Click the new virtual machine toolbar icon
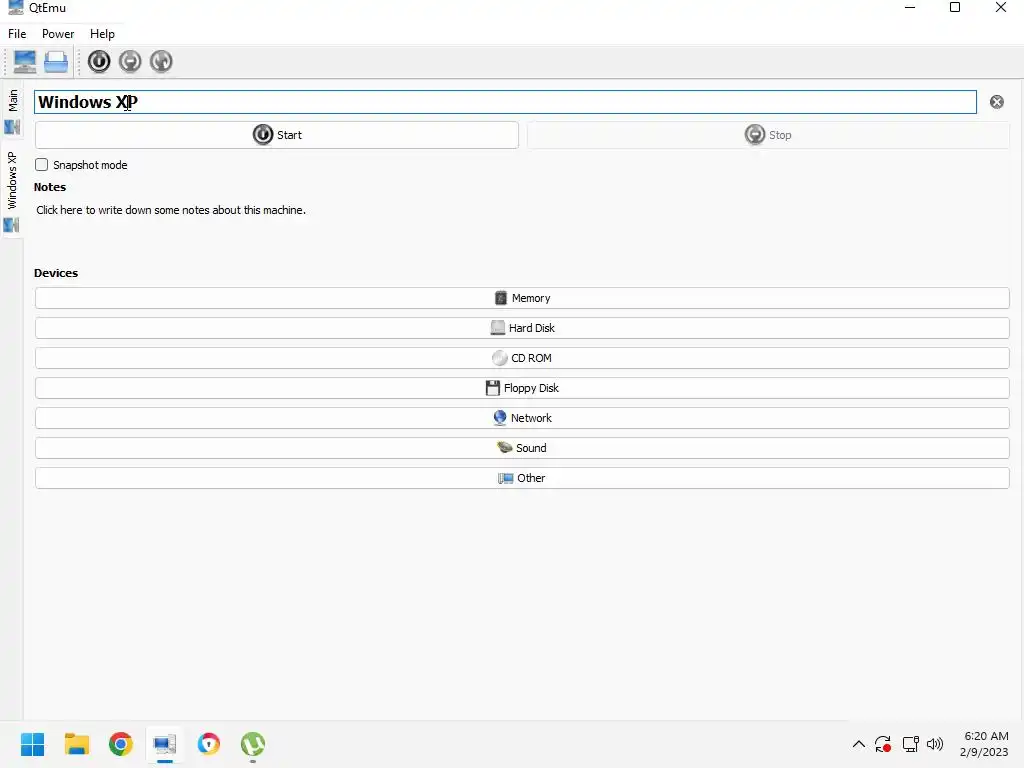This screenshot has height=768, width=1024. [x=25, y=61]
